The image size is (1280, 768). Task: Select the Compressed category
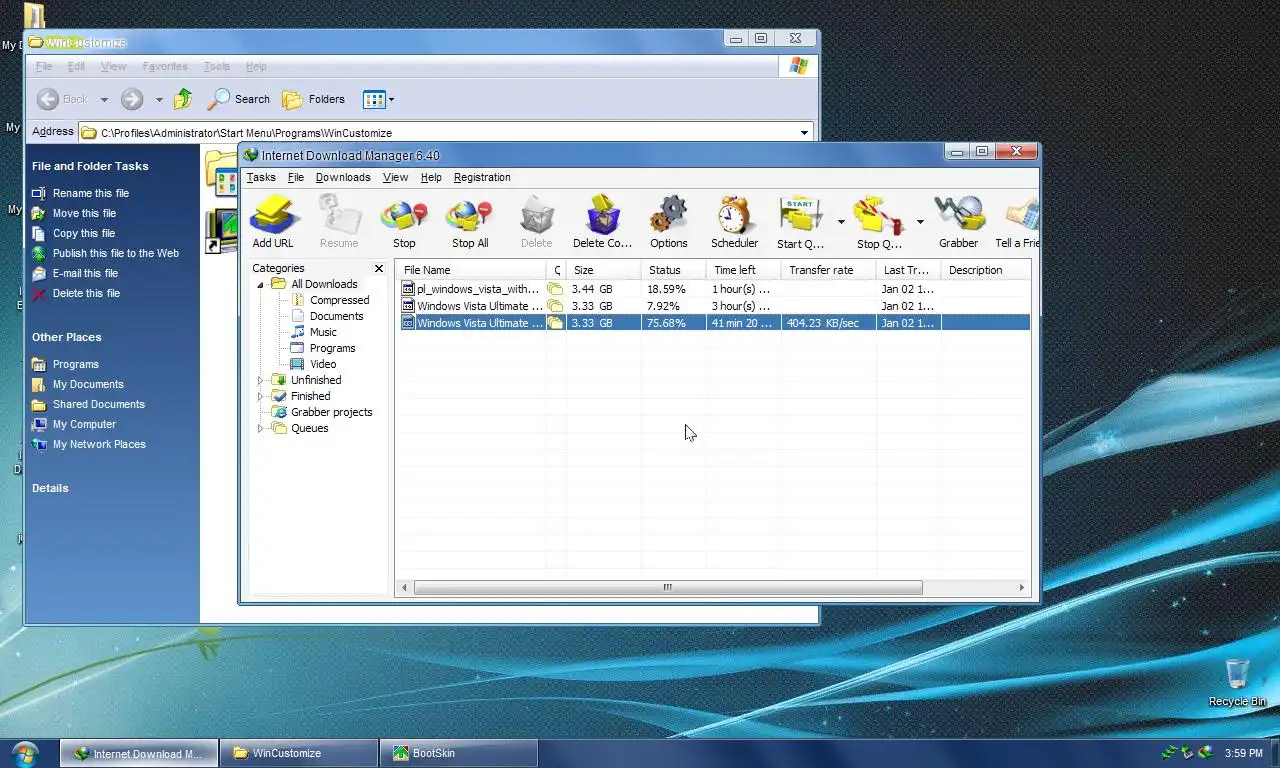click(x=339, y=300)
